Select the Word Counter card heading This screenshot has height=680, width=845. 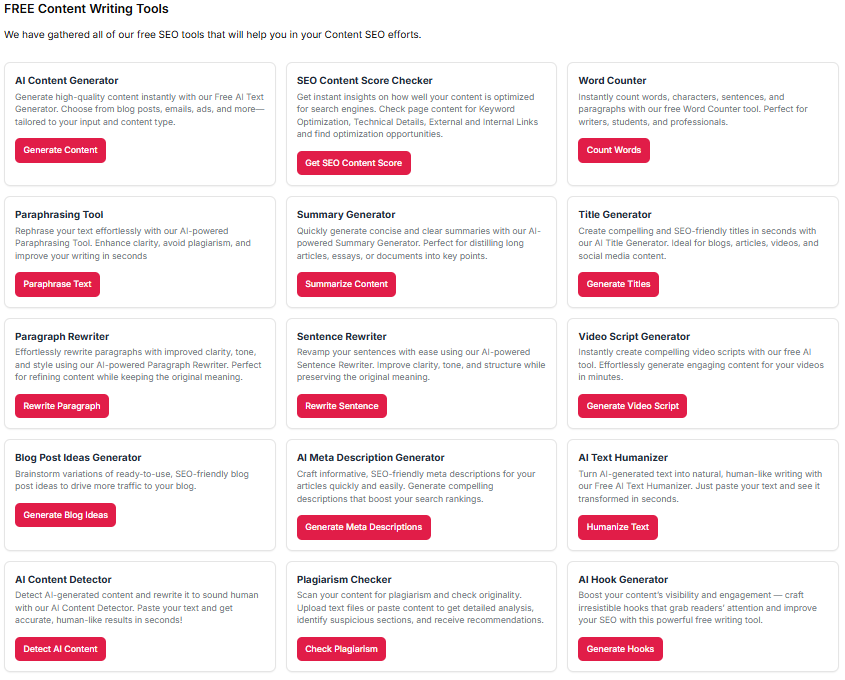(612, 80)
